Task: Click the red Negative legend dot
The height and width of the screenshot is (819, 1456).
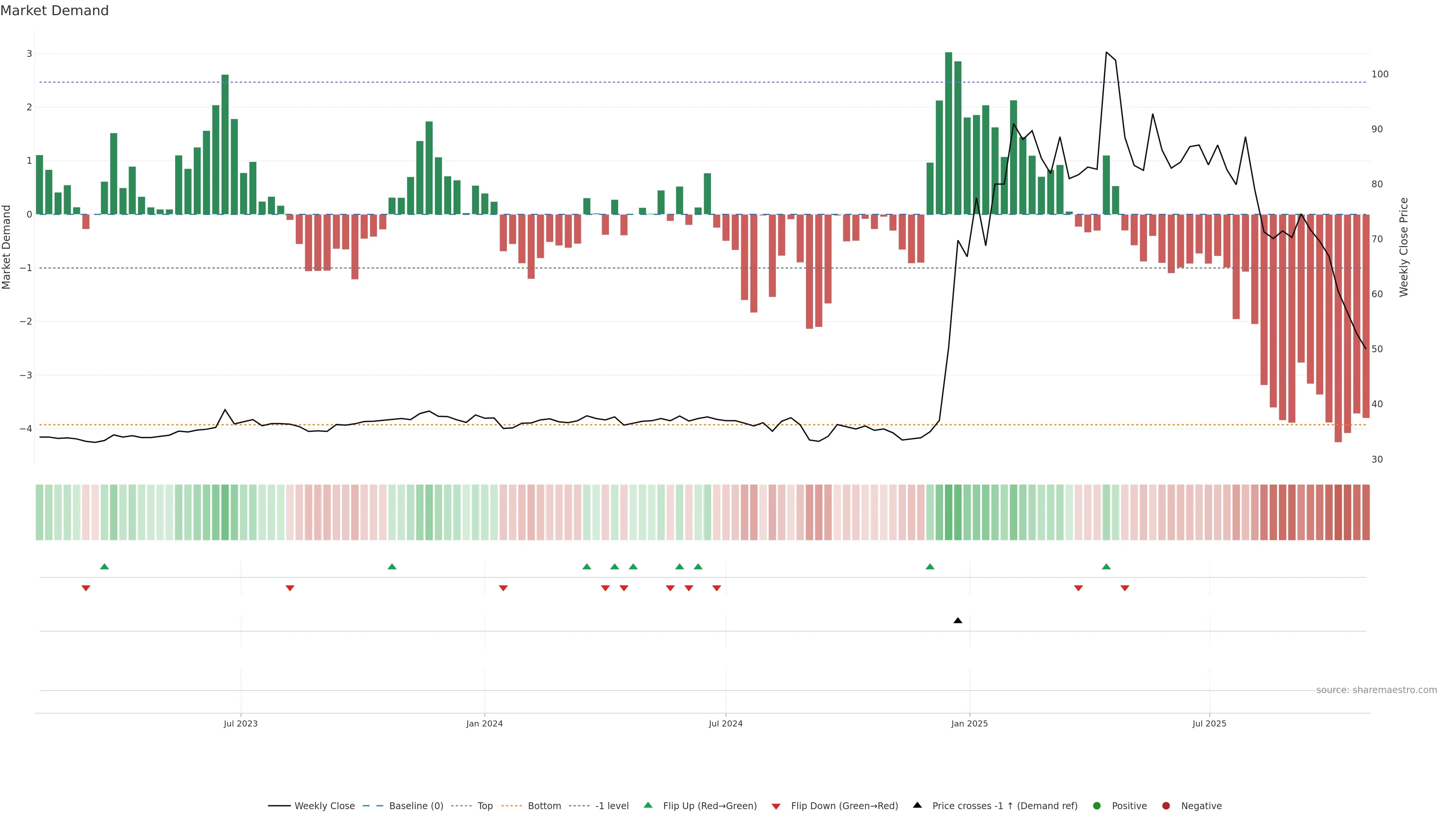Action: coord(1166,806)
